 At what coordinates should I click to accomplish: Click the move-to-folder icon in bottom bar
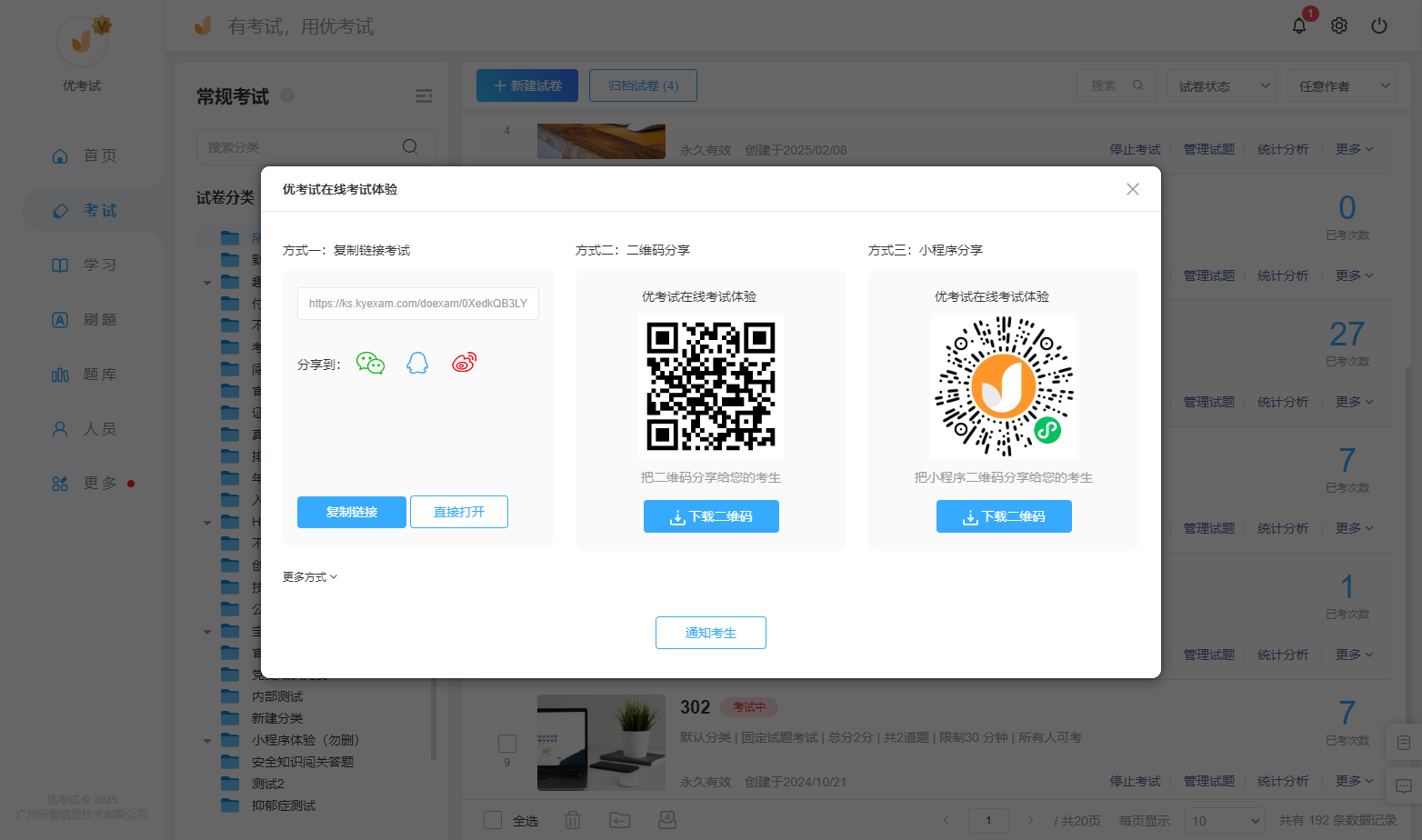coord(620,820)
